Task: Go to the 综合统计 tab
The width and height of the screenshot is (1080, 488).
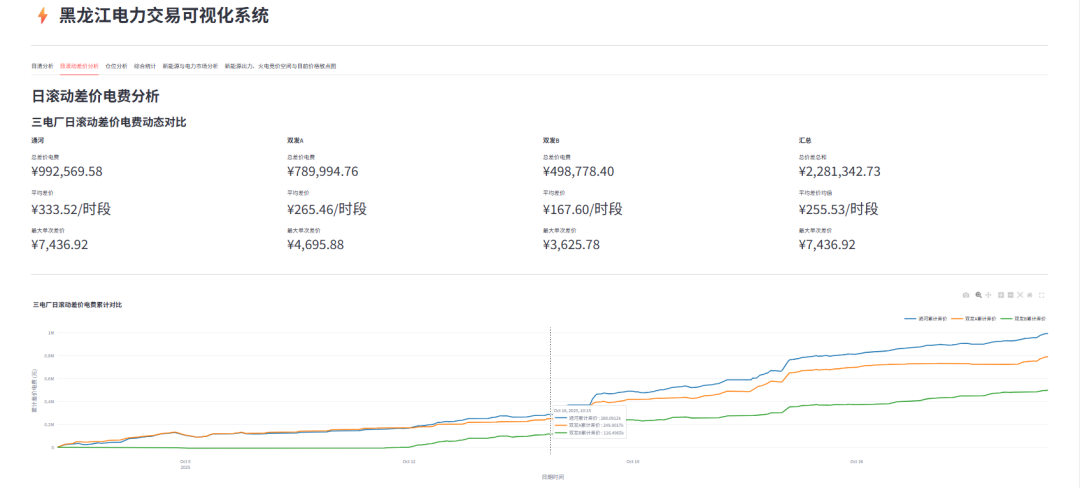Action: (145, 66)
